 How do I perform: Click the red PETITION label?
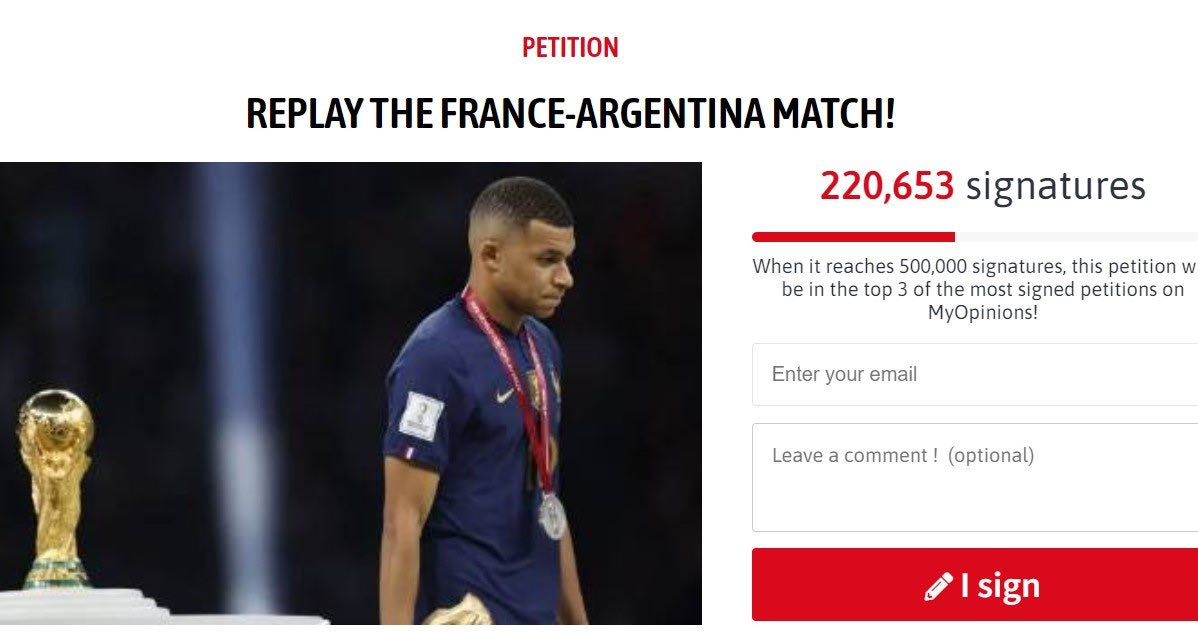570,47
